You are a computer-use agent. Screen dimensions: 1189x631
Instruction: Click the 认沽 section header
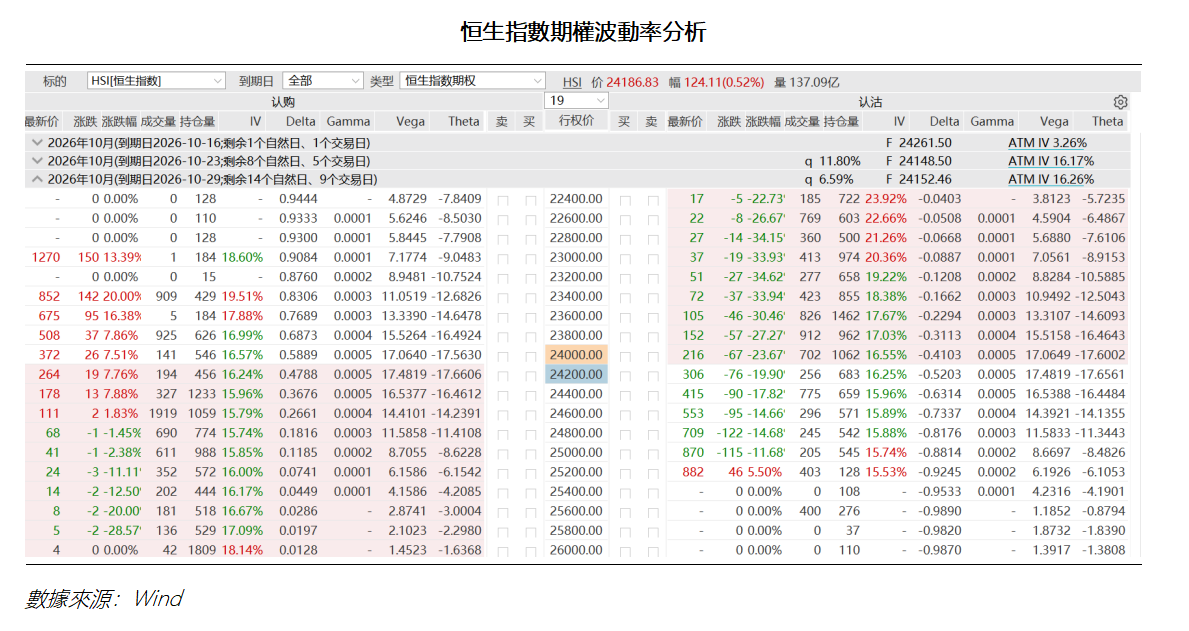click(870, 102)
